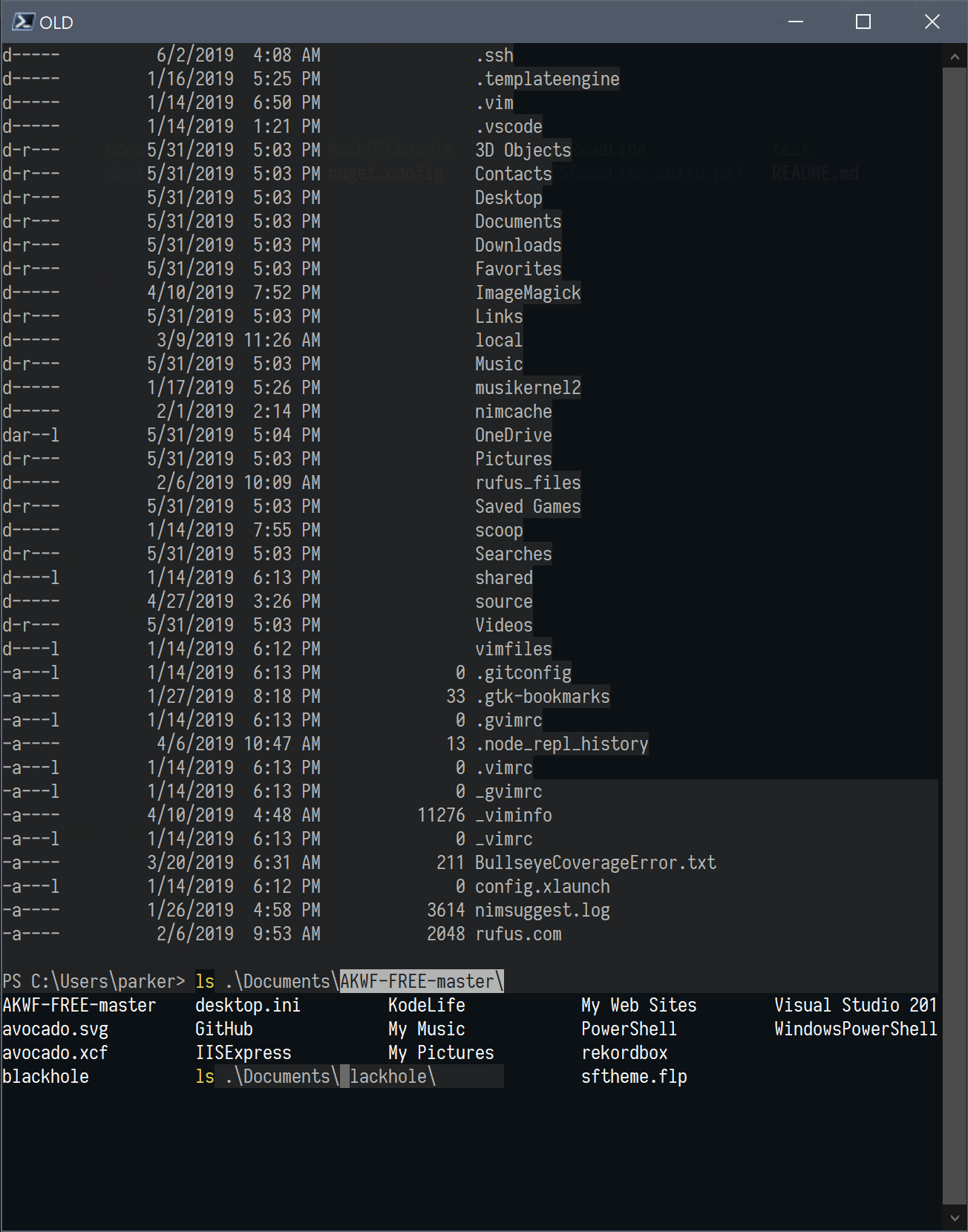Viewport: 968px width, 1232px height.
Task: Select blackhole in completion list
Action: (x=45, y=1077)
